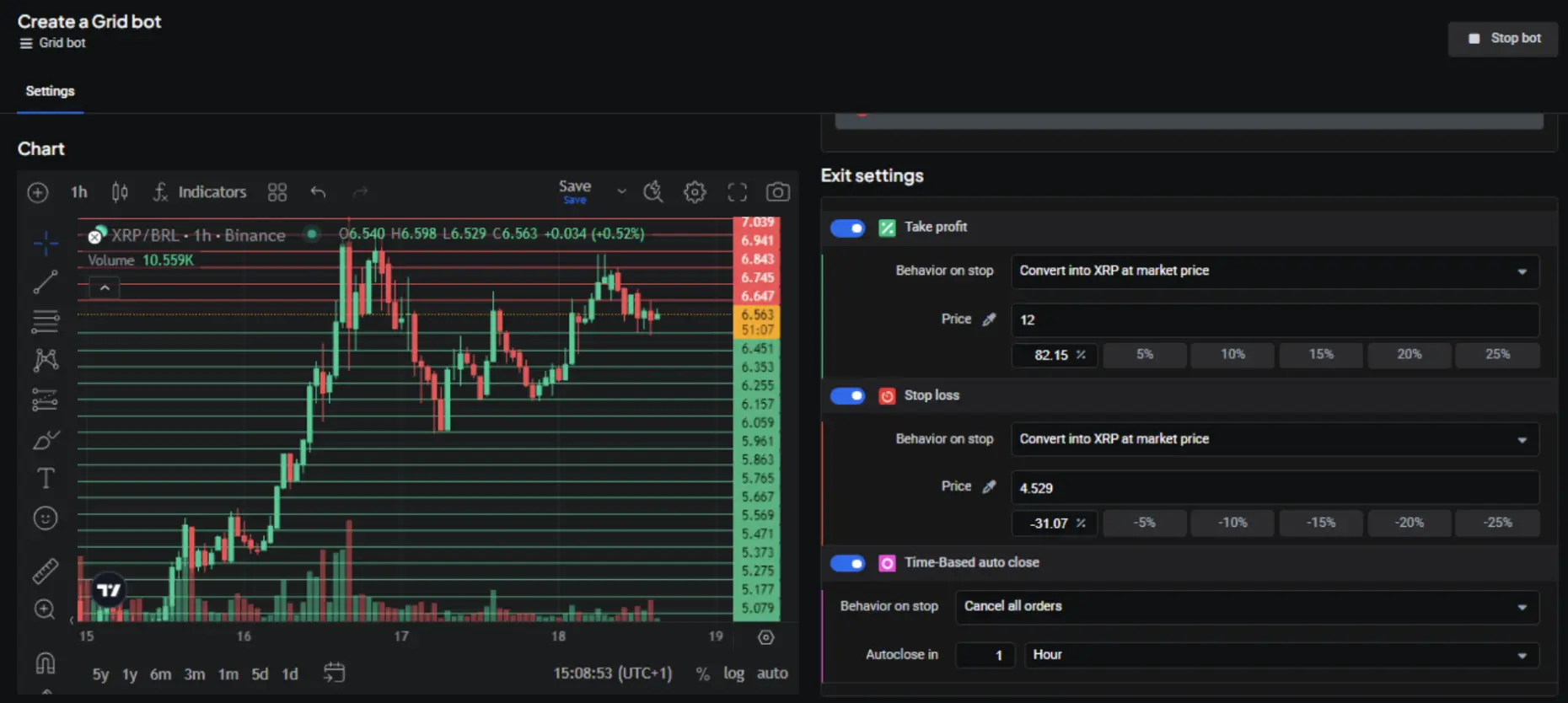Change the 1h chart interval
Viewport: 1568px width, 703px height.
tap(79, 192)
